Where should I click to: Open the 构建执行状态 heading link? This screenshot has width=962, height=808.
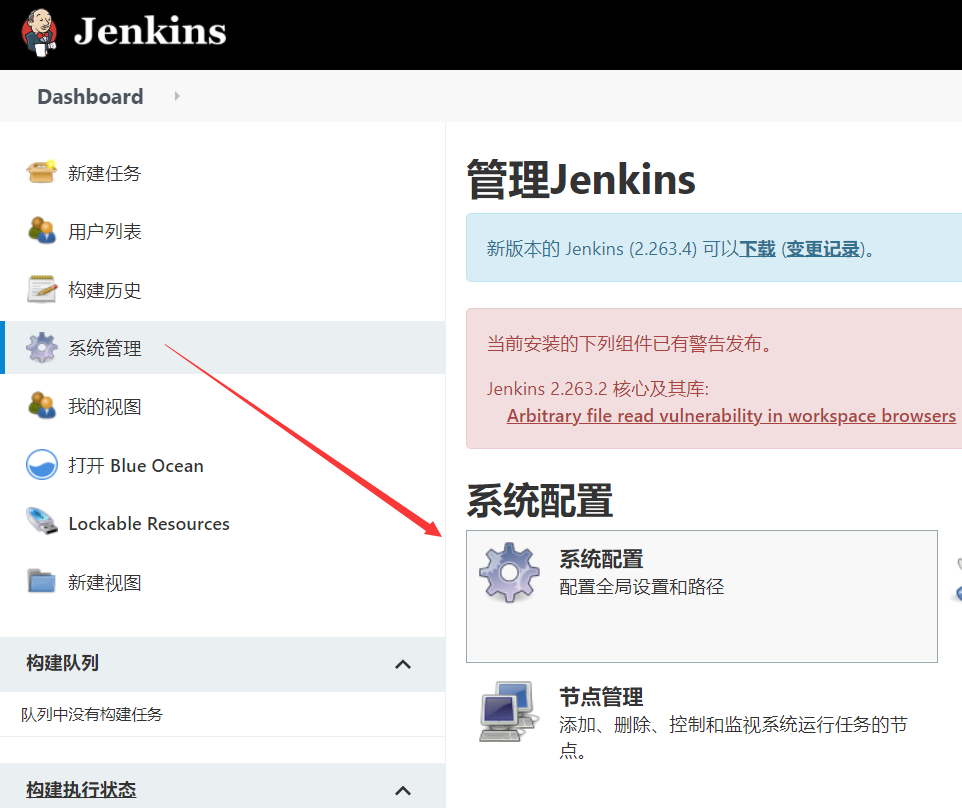[81, 789]
